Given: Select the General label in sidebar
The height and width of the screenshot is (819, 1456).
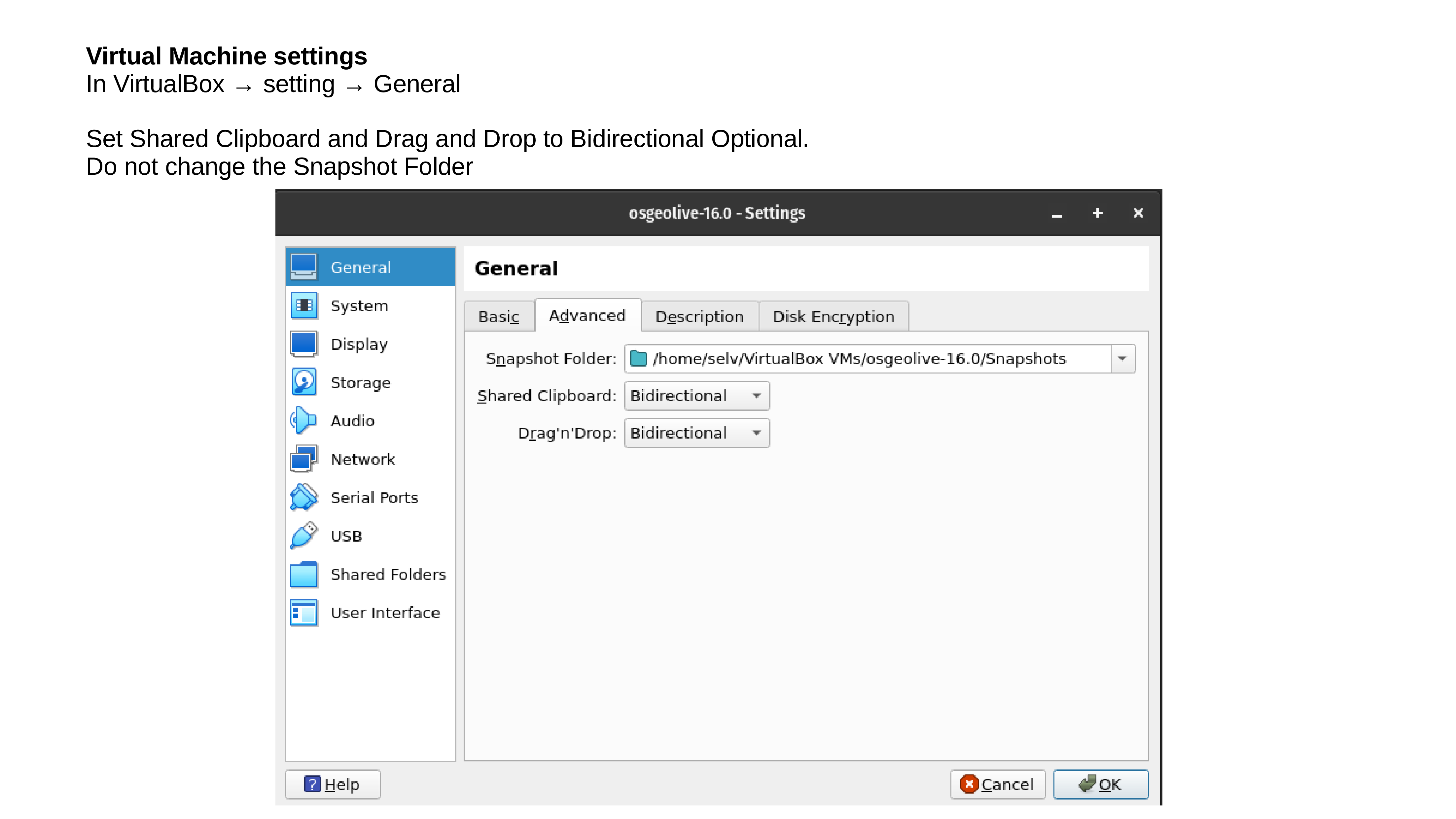Looking at the screenshot, I should 361,267.
